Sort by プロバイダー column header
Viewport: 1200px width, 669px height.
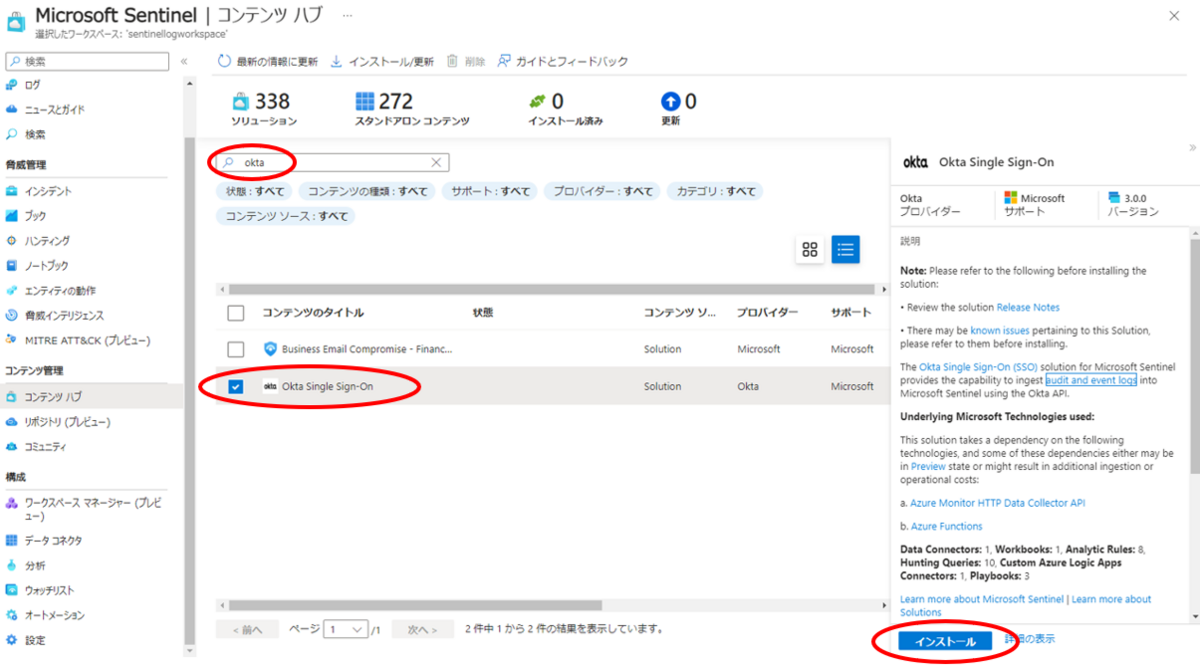(768, 313)
